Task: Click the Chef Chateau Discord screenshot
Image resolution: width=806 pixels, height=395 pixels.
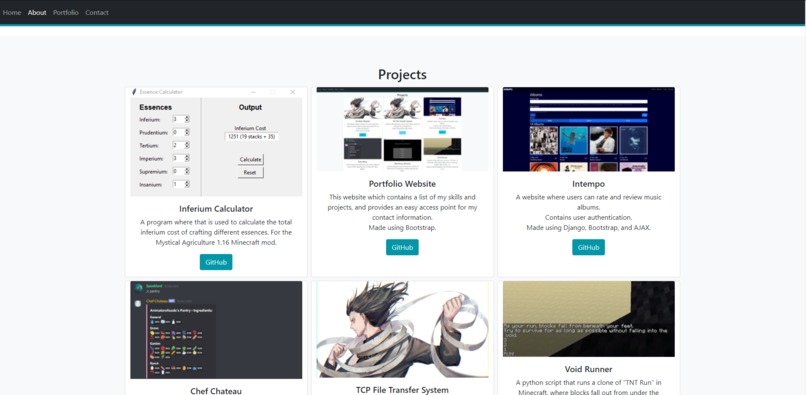Action: [216, 330]
